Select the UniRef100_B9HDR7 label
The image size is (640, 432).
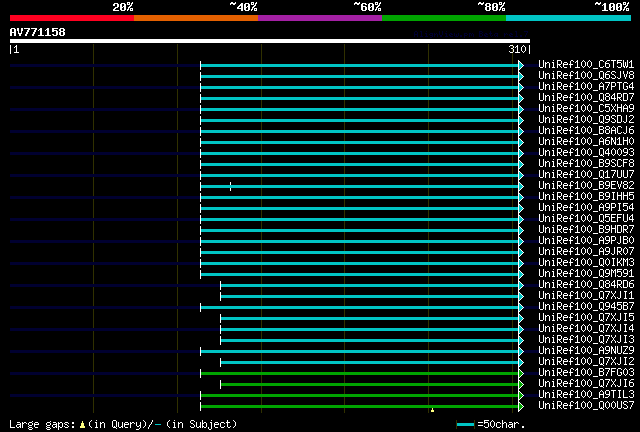(x=586, y=230)
